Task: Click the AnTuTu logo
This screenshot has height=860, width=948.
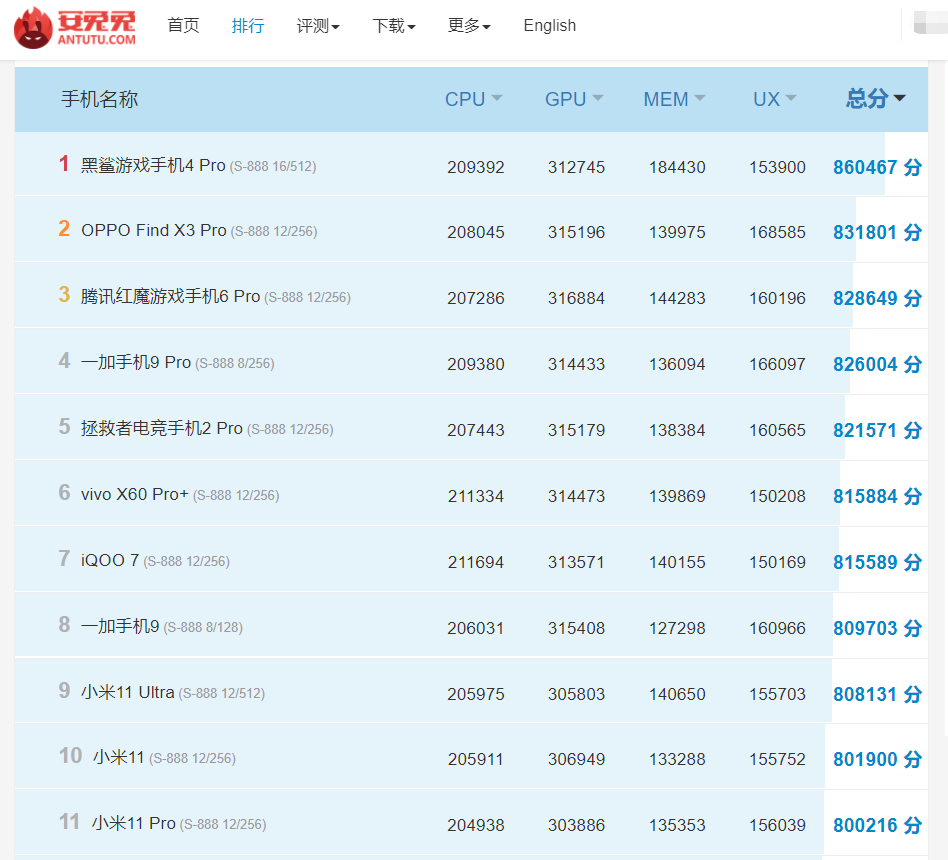Action: point(75,27)
